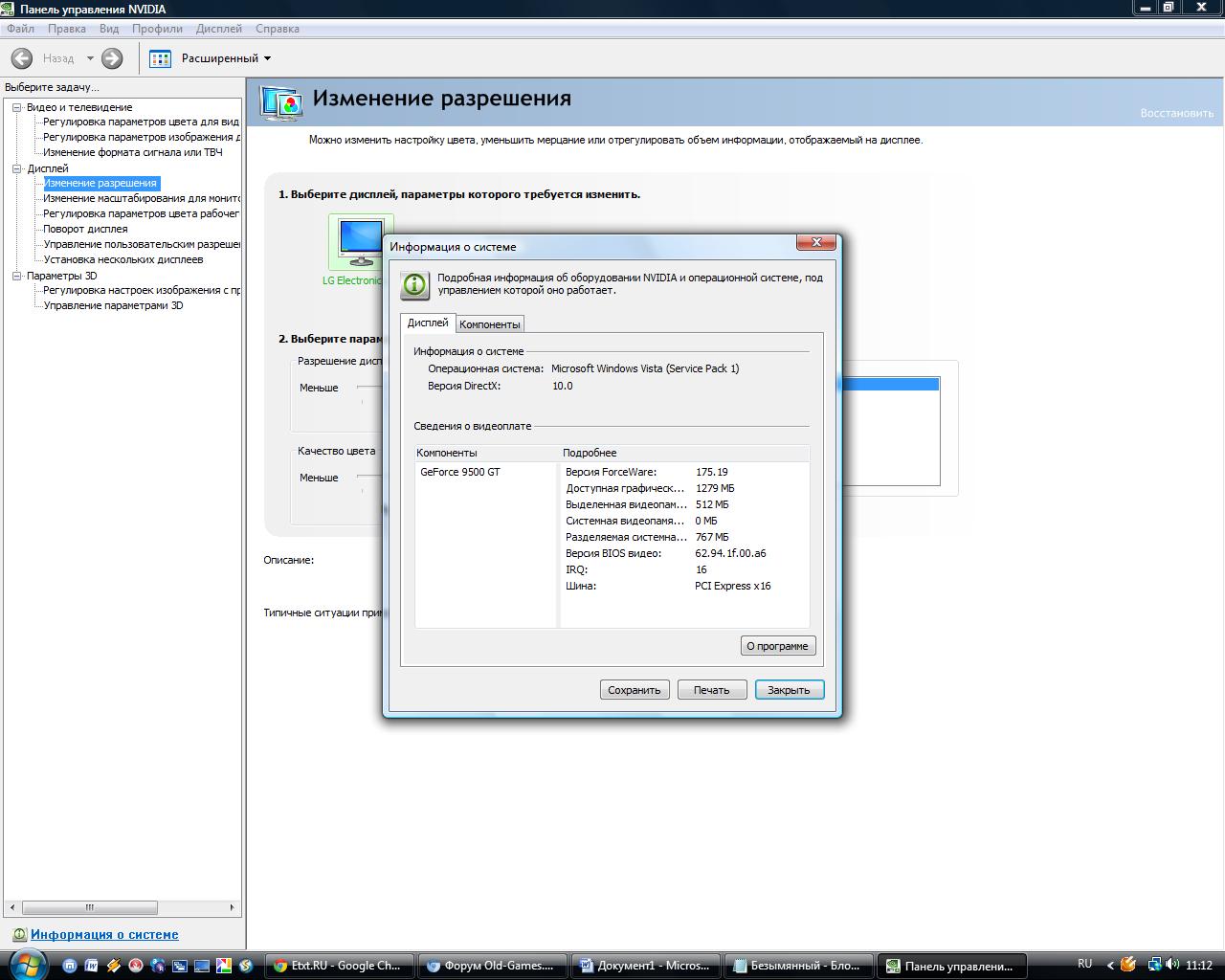
Task: Click the first blue round quick launch icon
Action: pos(70,966)
